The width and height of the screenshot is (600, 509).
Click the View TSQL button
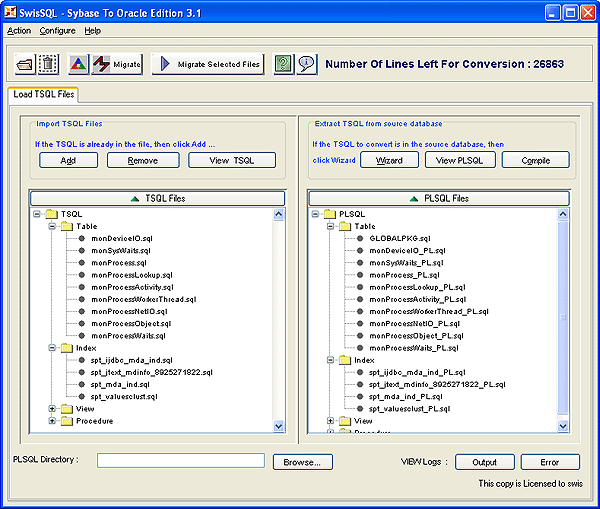pyautogui.click(x=232, y=160)
